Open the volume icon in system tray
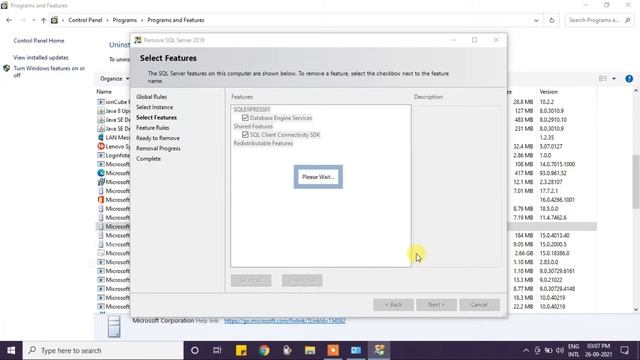 [560, 351]
